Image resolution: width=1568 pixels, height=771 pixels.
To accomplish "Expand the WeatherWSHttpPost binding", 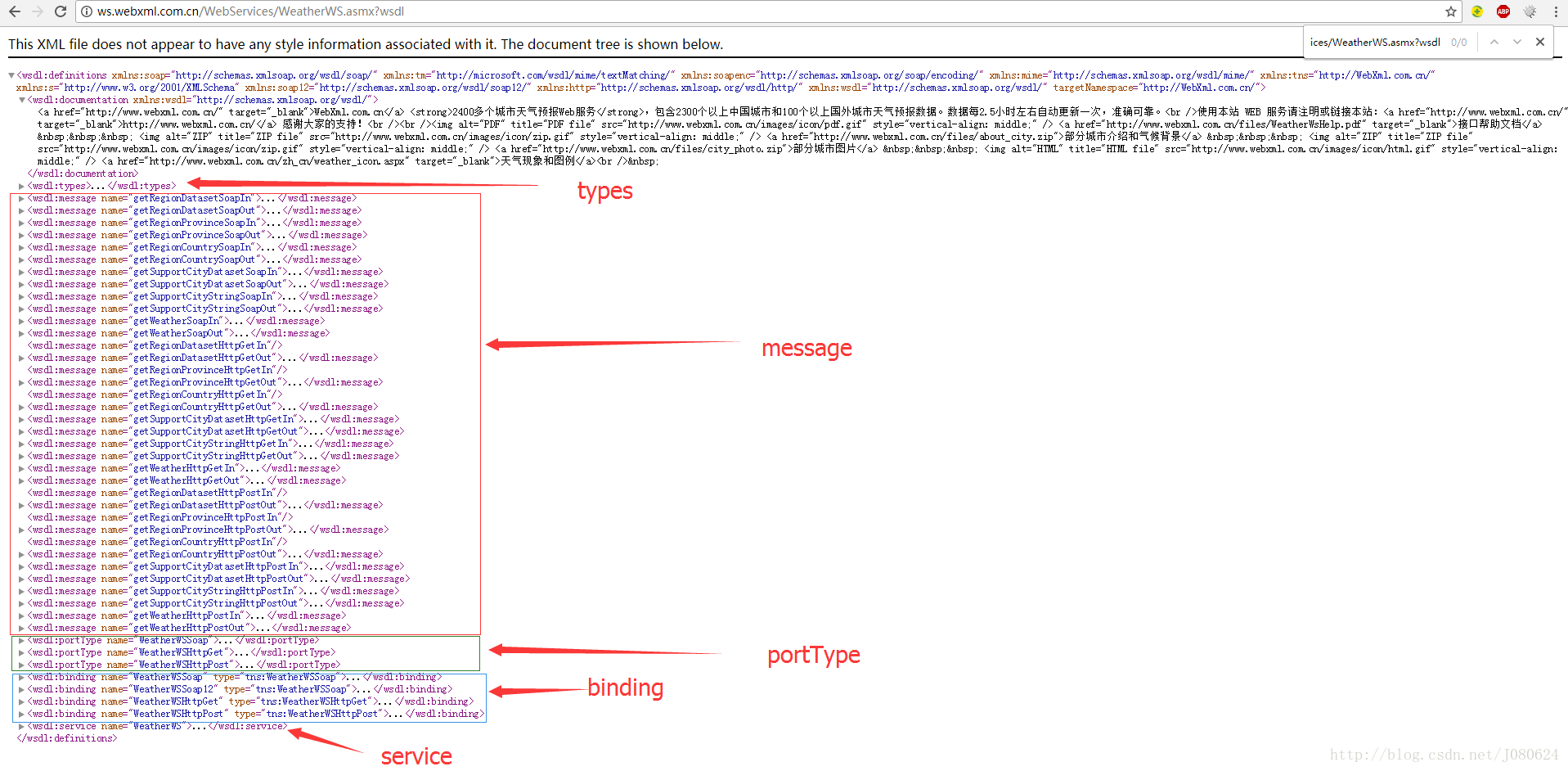I will pos(22,714).
